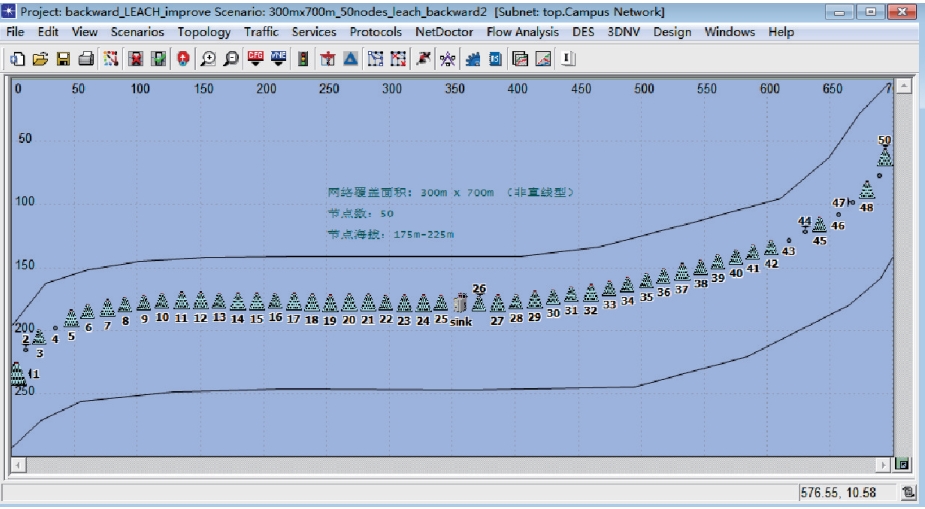Select node 26 next to the sink
This screenshot has height=509, width=925.
click(x=479, y=303)
